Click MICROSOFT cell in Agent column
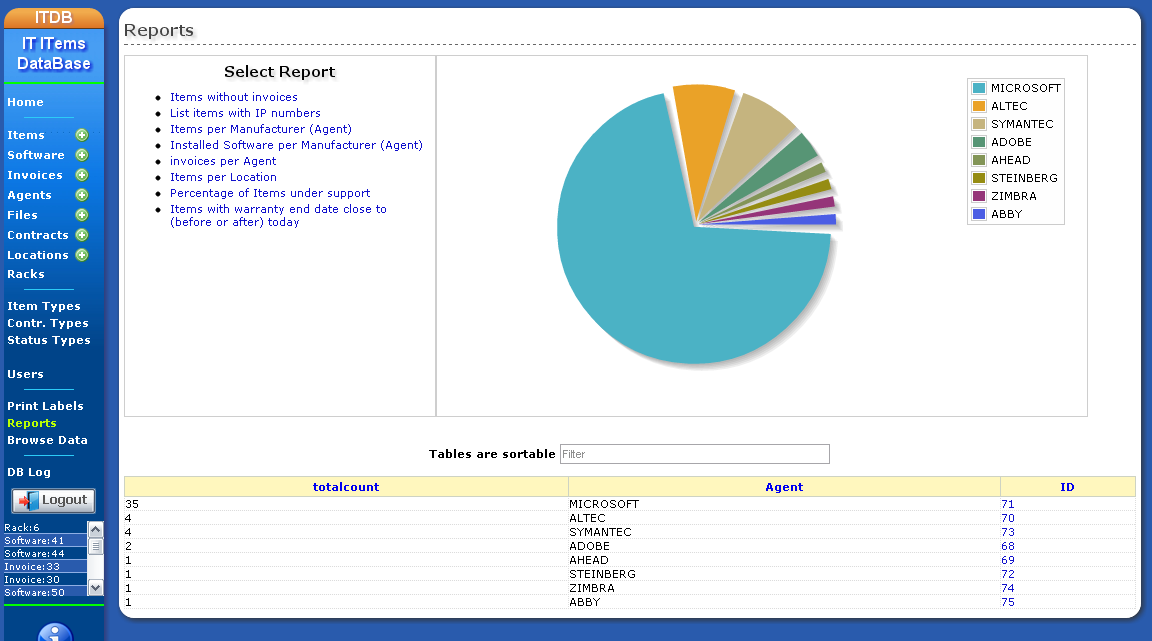 (x=604, y=504)
